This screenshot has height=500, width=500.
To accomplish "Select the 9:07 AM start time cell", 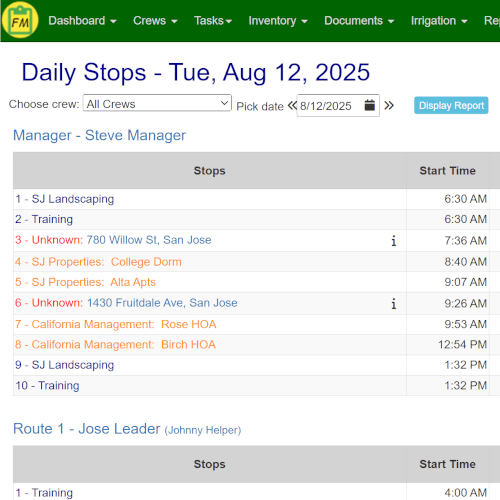I will 448,282.
